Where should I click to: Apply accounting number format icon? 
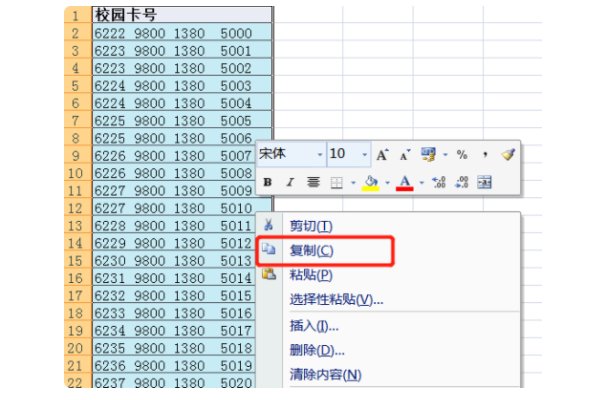429,155
